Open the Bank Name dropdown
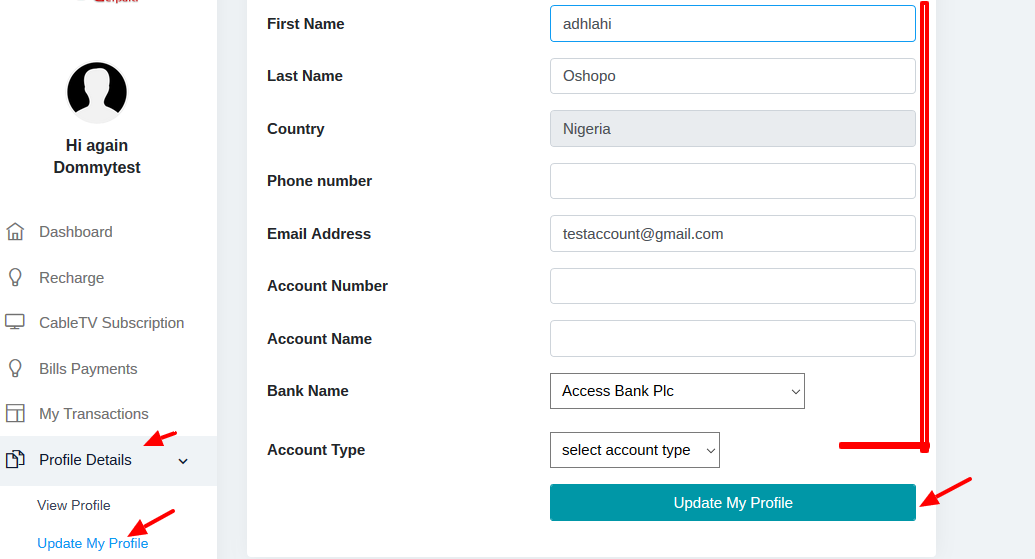Viewport: 1035px width, 559px height. click(x=677, y=391)
